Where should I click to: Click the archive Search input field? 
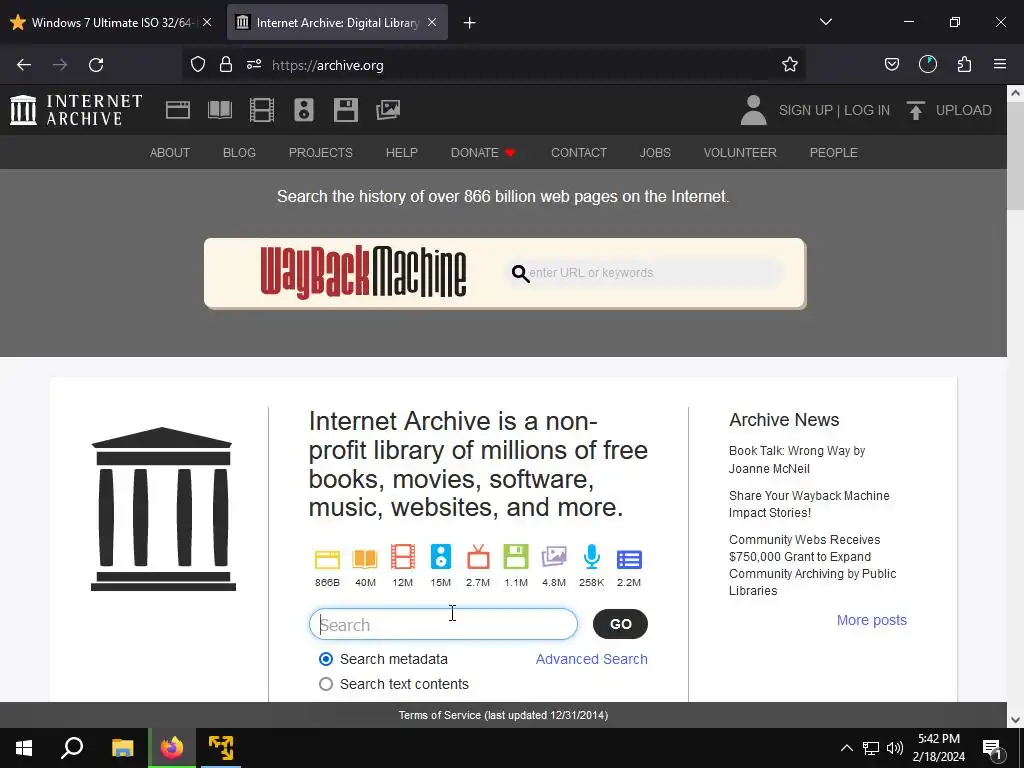pos(443,624)
